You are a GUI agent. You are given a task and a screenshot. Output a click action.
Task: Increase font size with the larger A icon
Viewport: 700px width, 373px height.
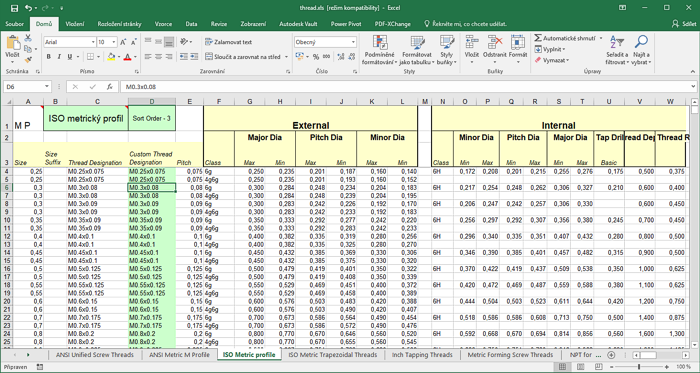(x=124, y=42)
